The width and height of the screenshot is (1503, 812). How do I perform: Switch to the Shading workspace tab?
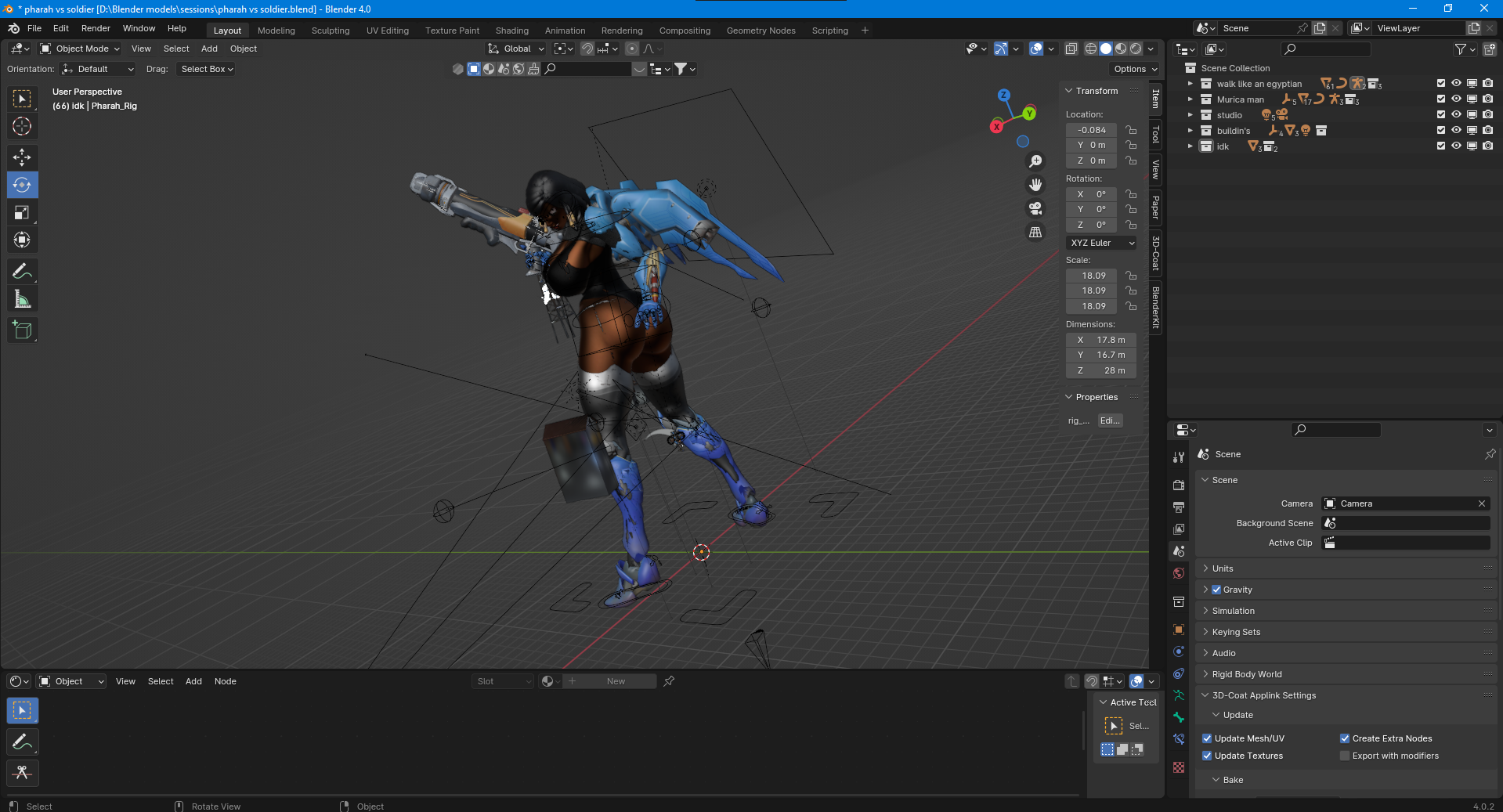(x=512, y=31)
